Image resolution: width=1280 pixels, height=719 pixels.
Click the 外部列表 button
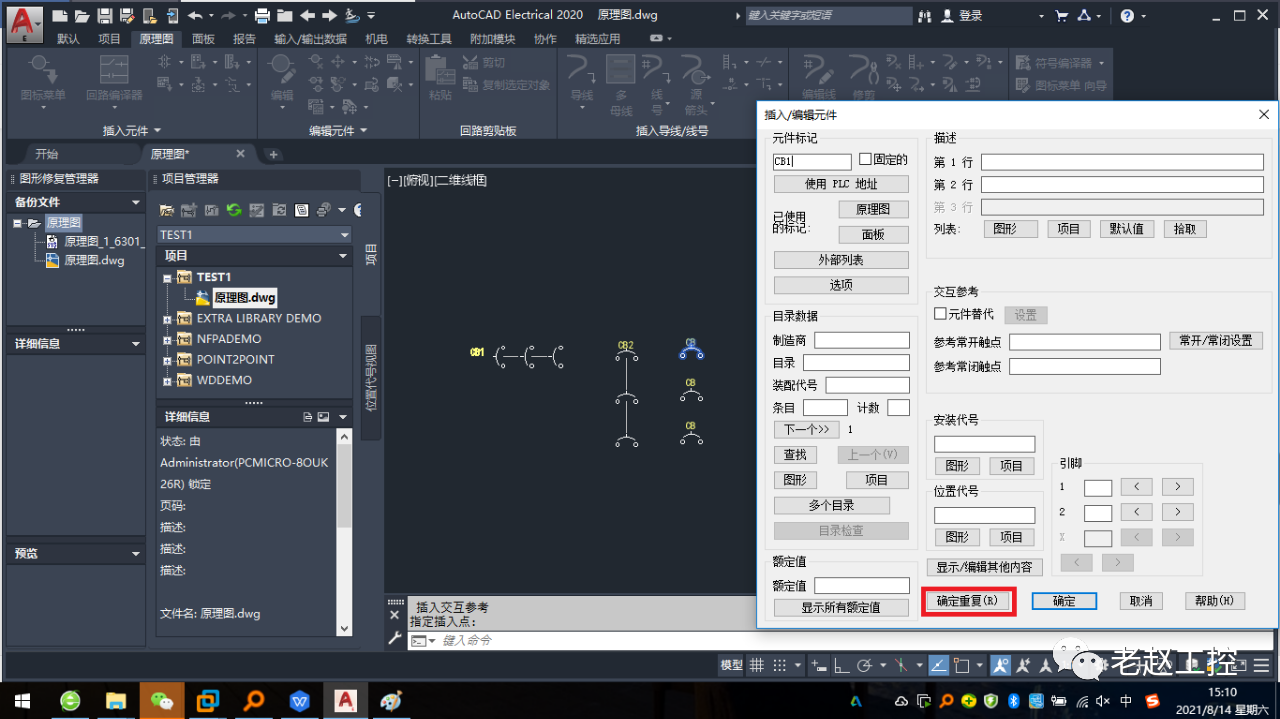[841, 260]
